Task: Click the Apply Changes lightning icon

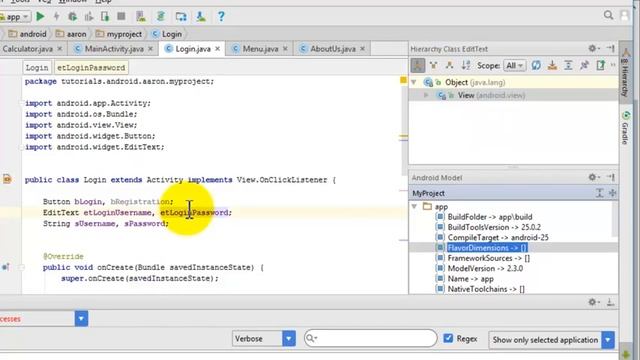Action: pyautogui.click(x=56, y=16)
